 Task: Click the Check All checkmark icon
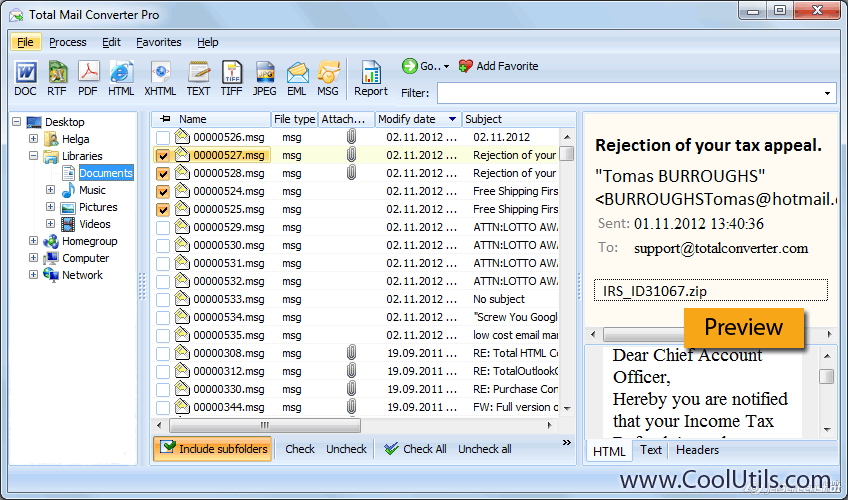click(392, 449)
